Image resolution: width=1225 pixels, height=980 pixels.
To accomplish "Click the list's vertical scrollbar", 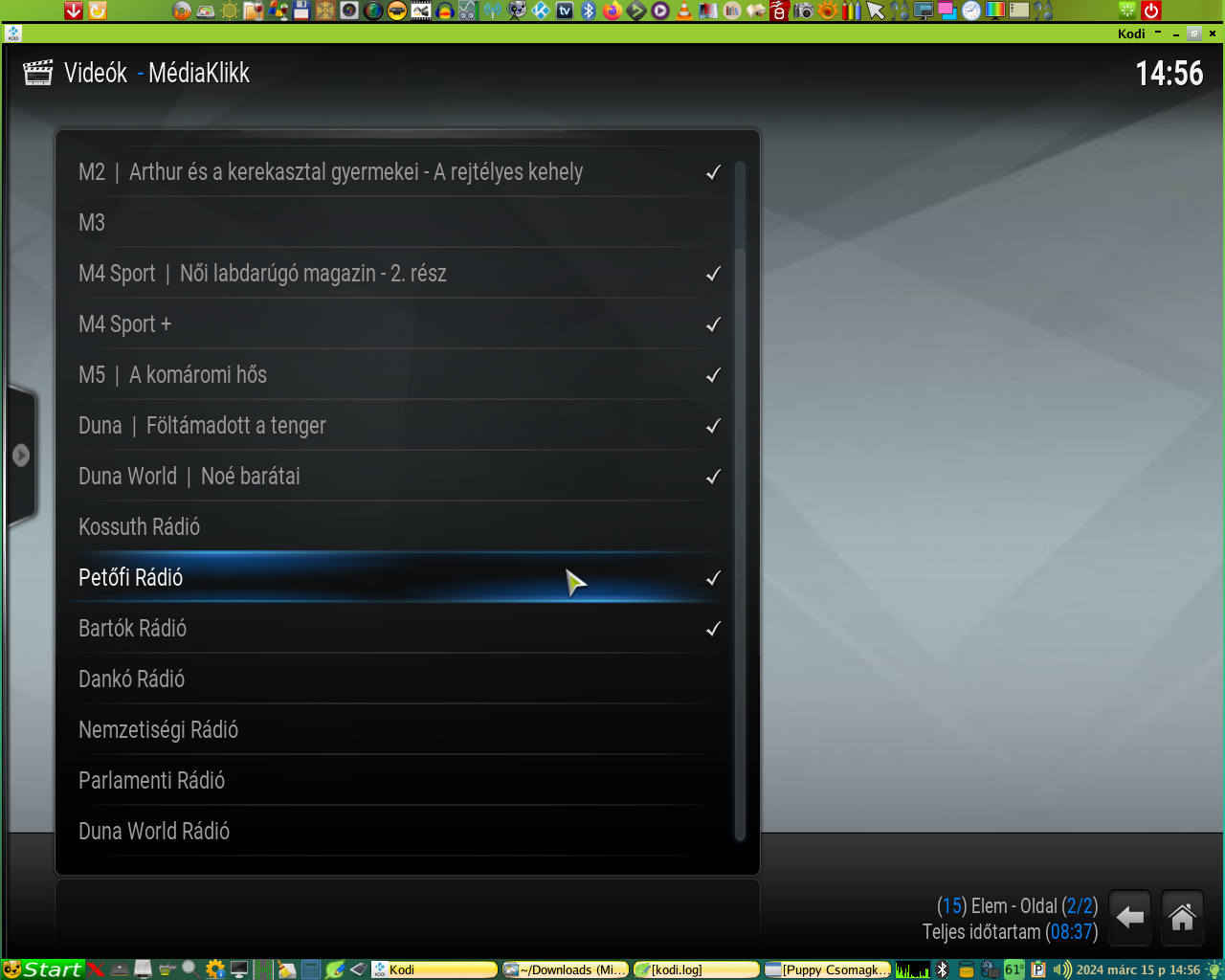I will [x=740, y=544].
